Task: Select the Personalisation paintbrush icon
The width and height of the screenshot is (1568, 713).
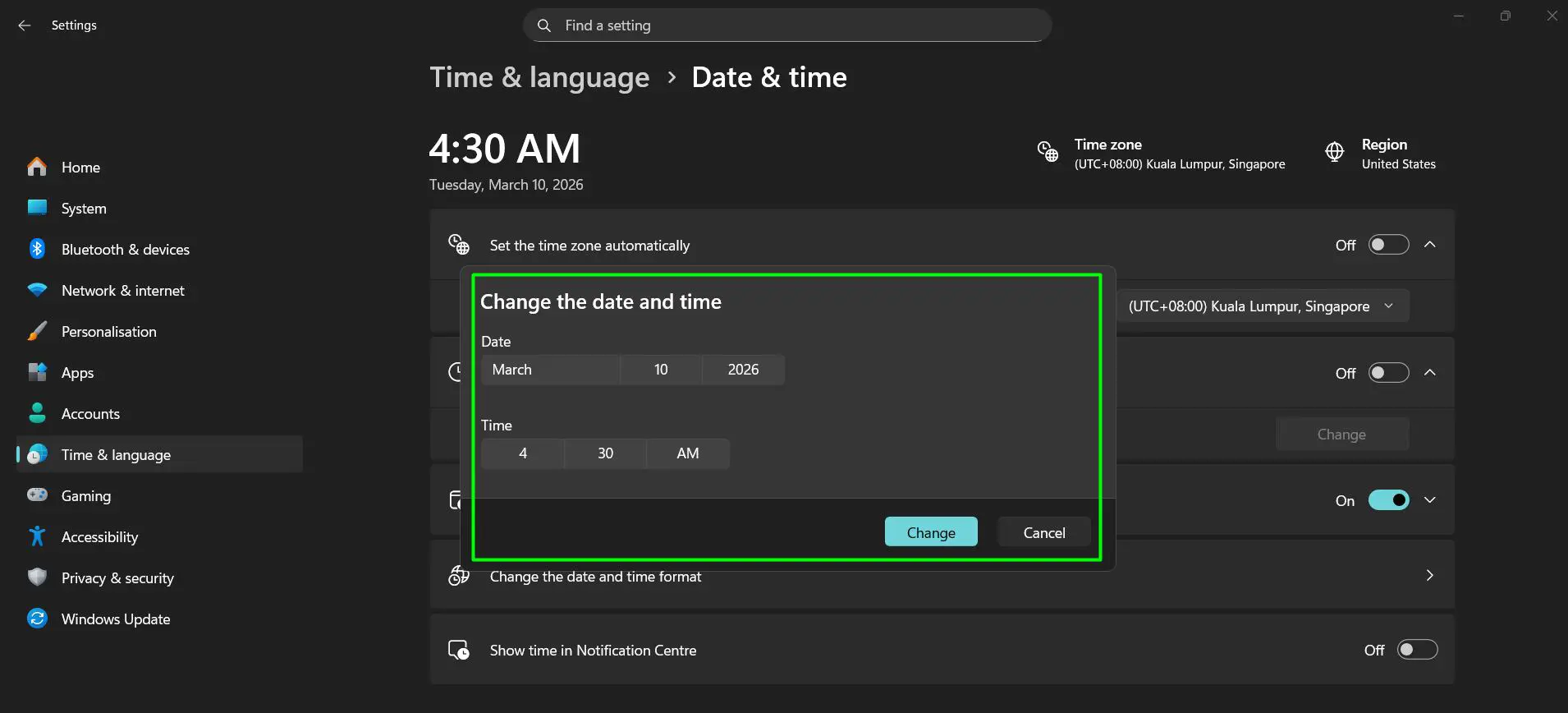Action: click(37, 331)
